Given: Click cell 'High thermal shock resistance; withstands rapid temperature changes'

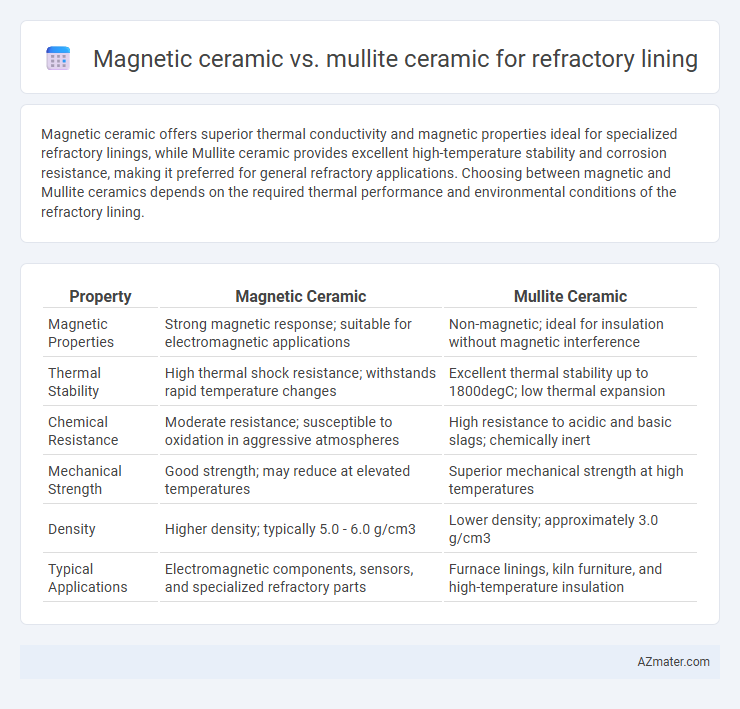Looking at the screenshot, I should pos(300,382).
